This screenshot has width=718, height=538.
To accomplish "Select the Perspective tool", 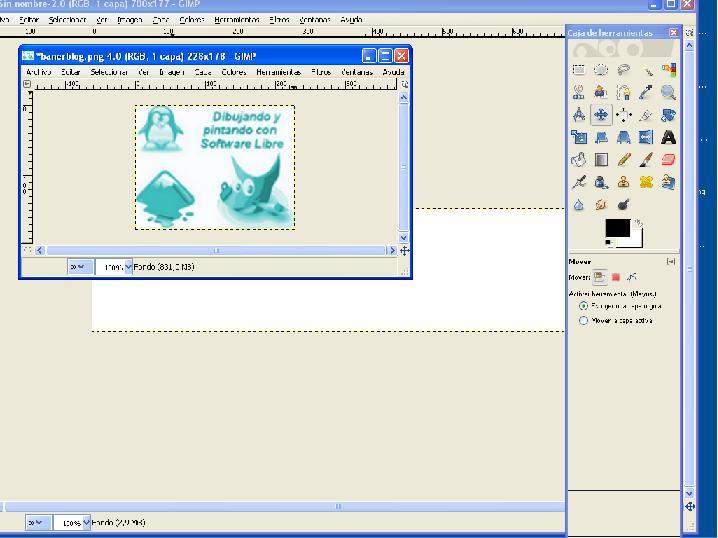I will click(x=623, y=137).
